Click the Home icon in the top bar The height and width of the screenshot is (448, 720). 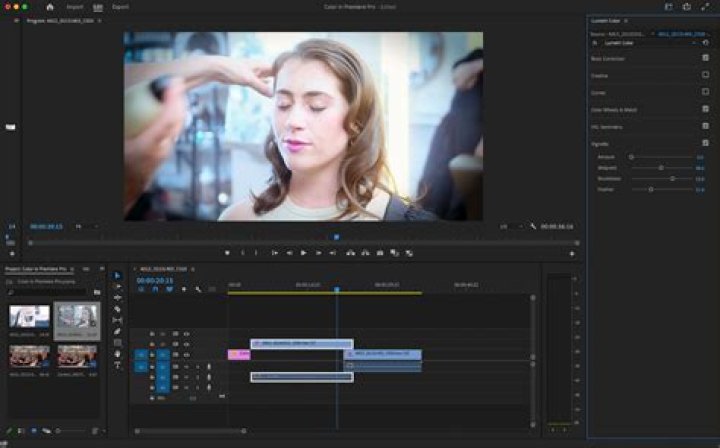point(50,7)
